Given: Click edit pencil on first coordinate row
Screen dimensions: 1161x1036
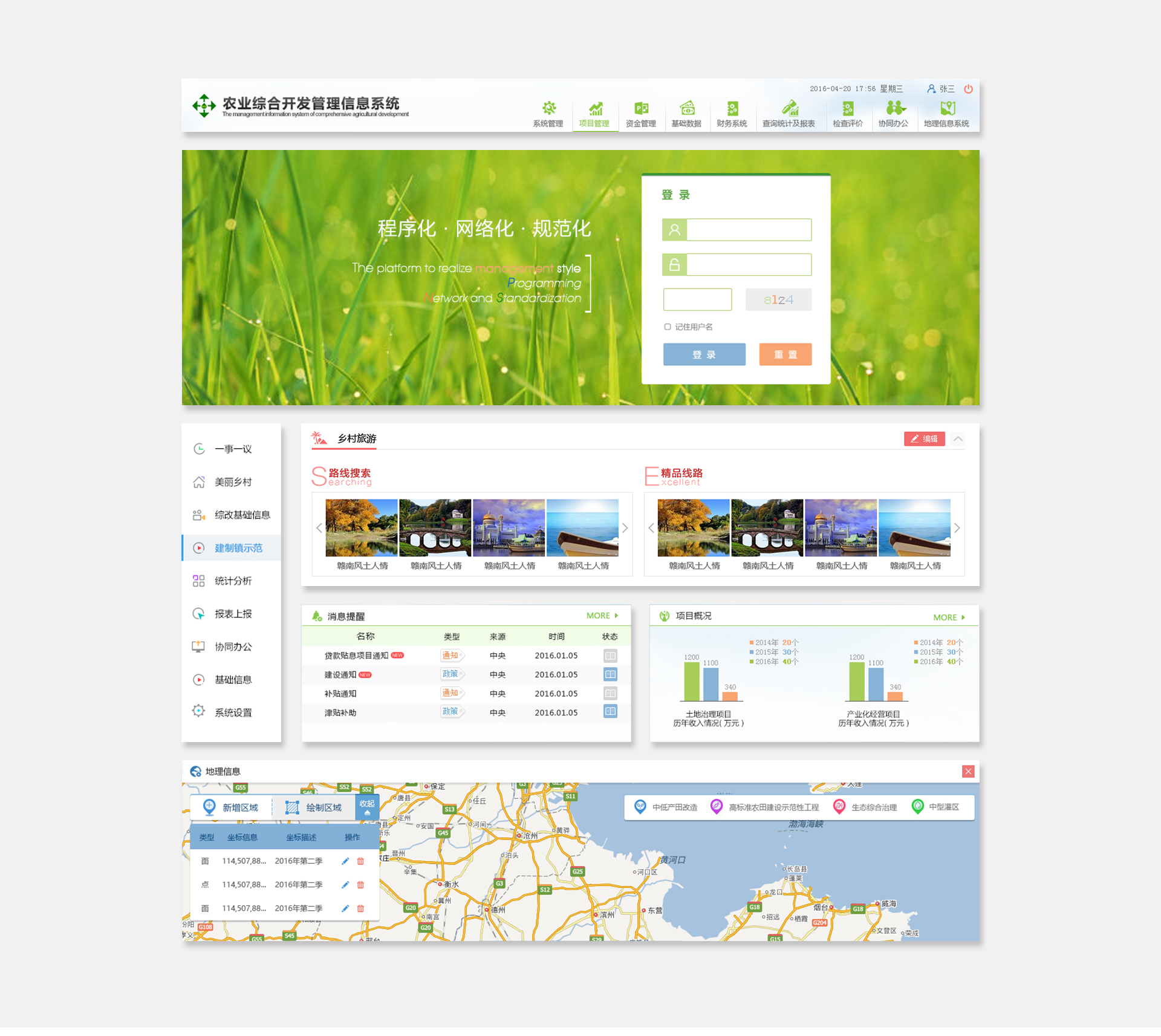Looking at the screenshot, I should tap(345, 861).
